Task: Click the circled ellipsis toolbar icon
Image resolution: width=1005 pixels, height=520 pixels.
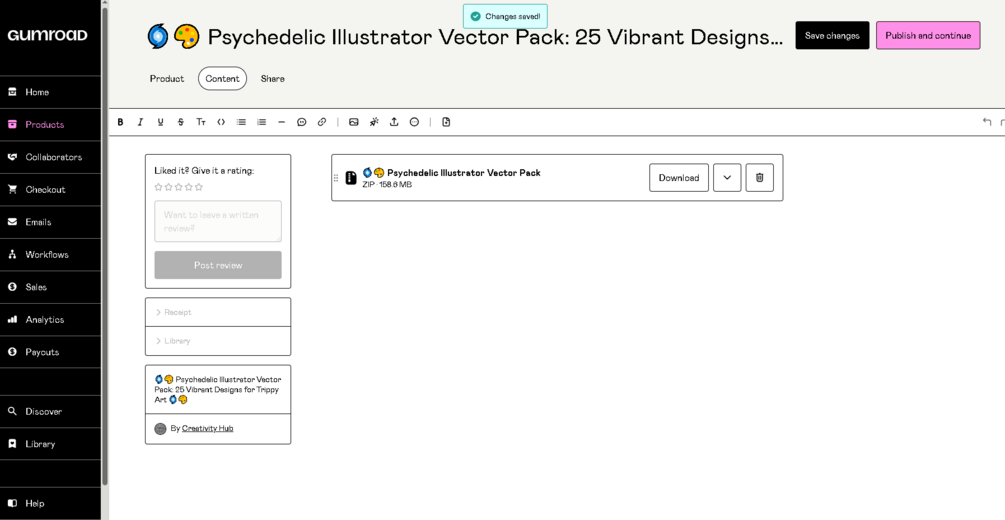Action: 414,122
